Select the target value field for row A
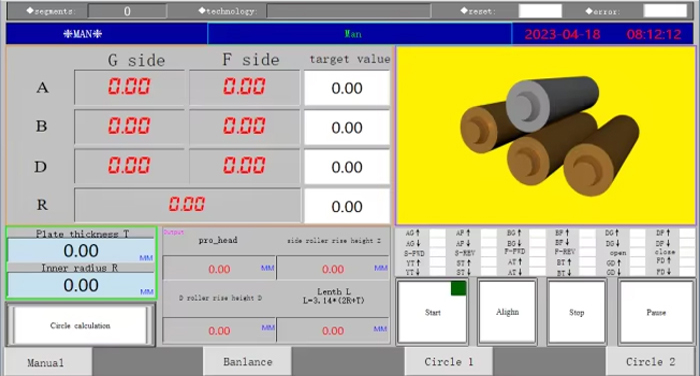The width and height of the screenshot is (700, 376). coord(347,88)
